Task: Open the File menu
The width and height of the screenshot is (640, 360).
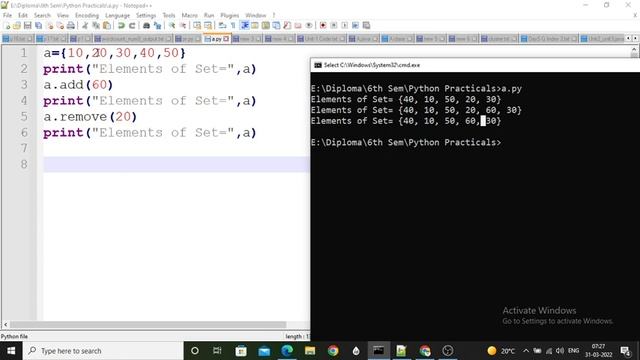Action: (x=7, y=15)
